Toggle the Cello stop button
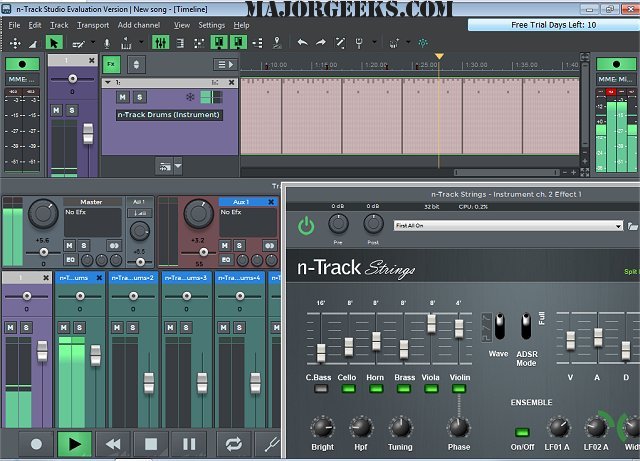640x461 pixels. point(347,389)
